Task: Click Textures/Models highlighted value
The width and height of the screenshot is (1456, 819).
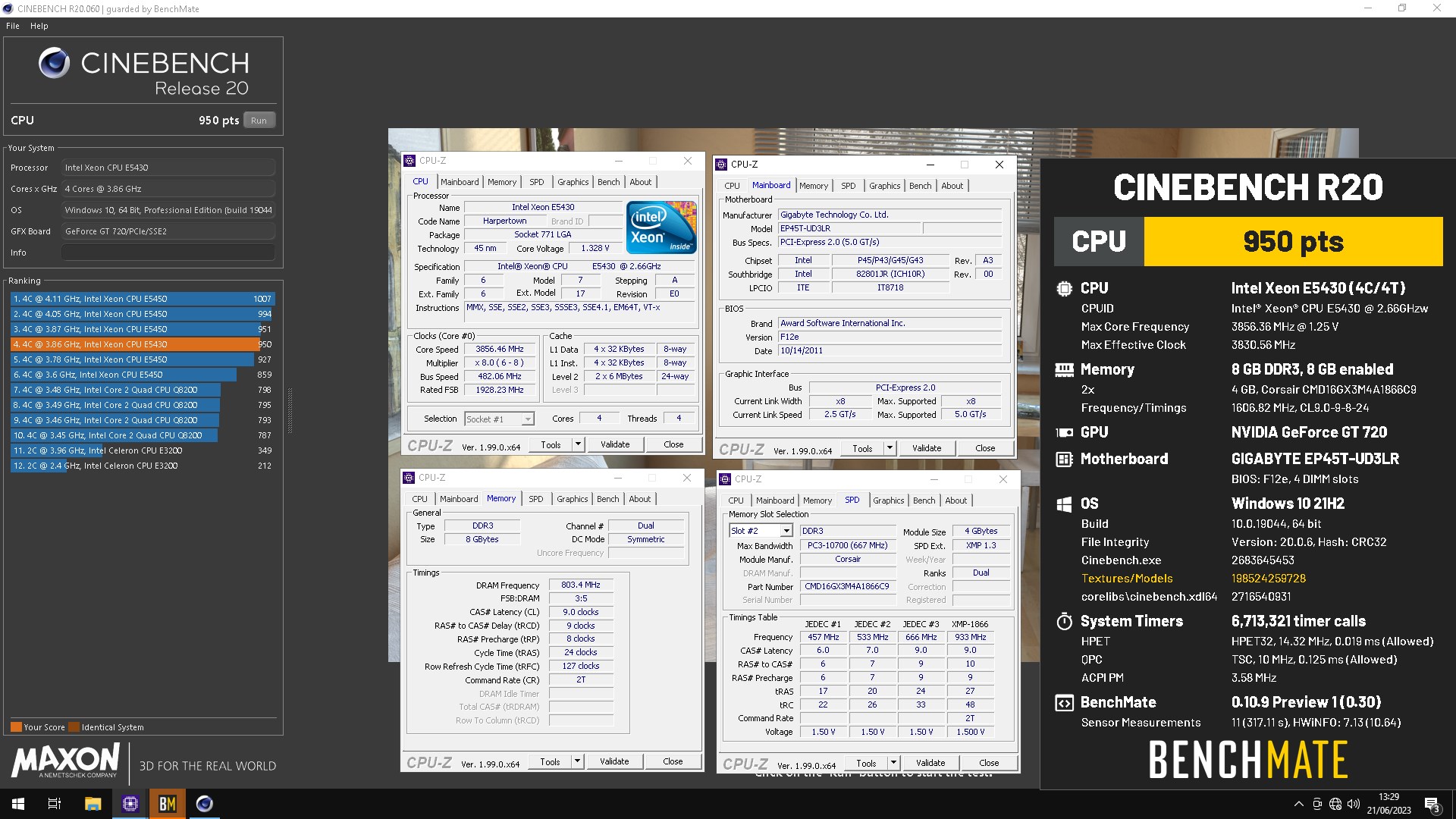Action: pyautogui.click(x=1268, y=579)
